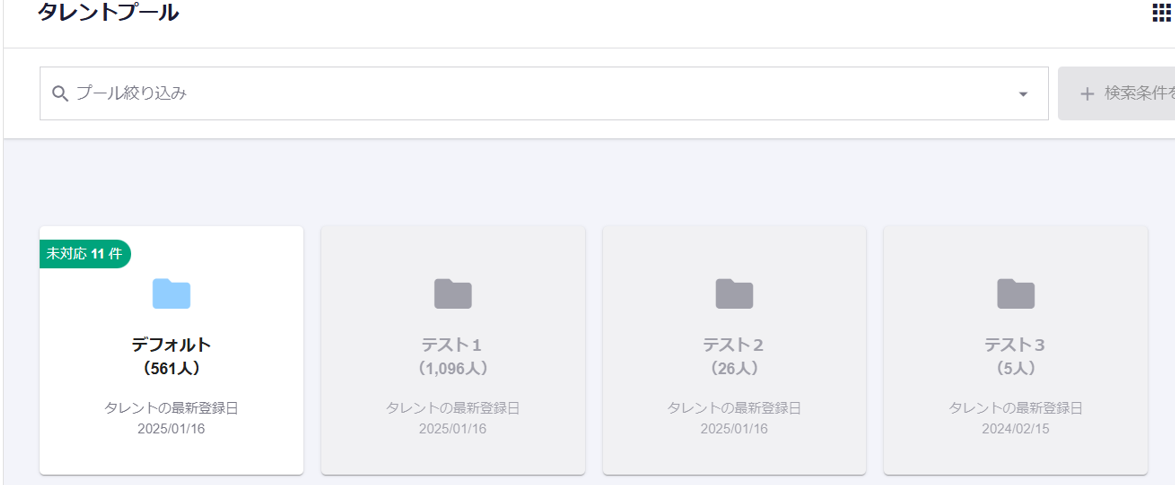
Task: Click the gray テスト2 folder icon
Action: click(x=734, y=294)
